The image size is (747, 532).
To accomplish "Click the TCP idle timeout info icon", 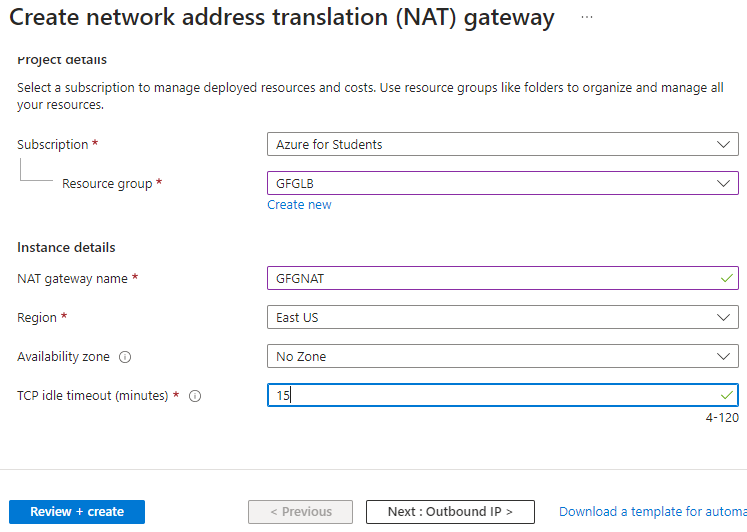I will pyautogui.click(x=195, y=396).
